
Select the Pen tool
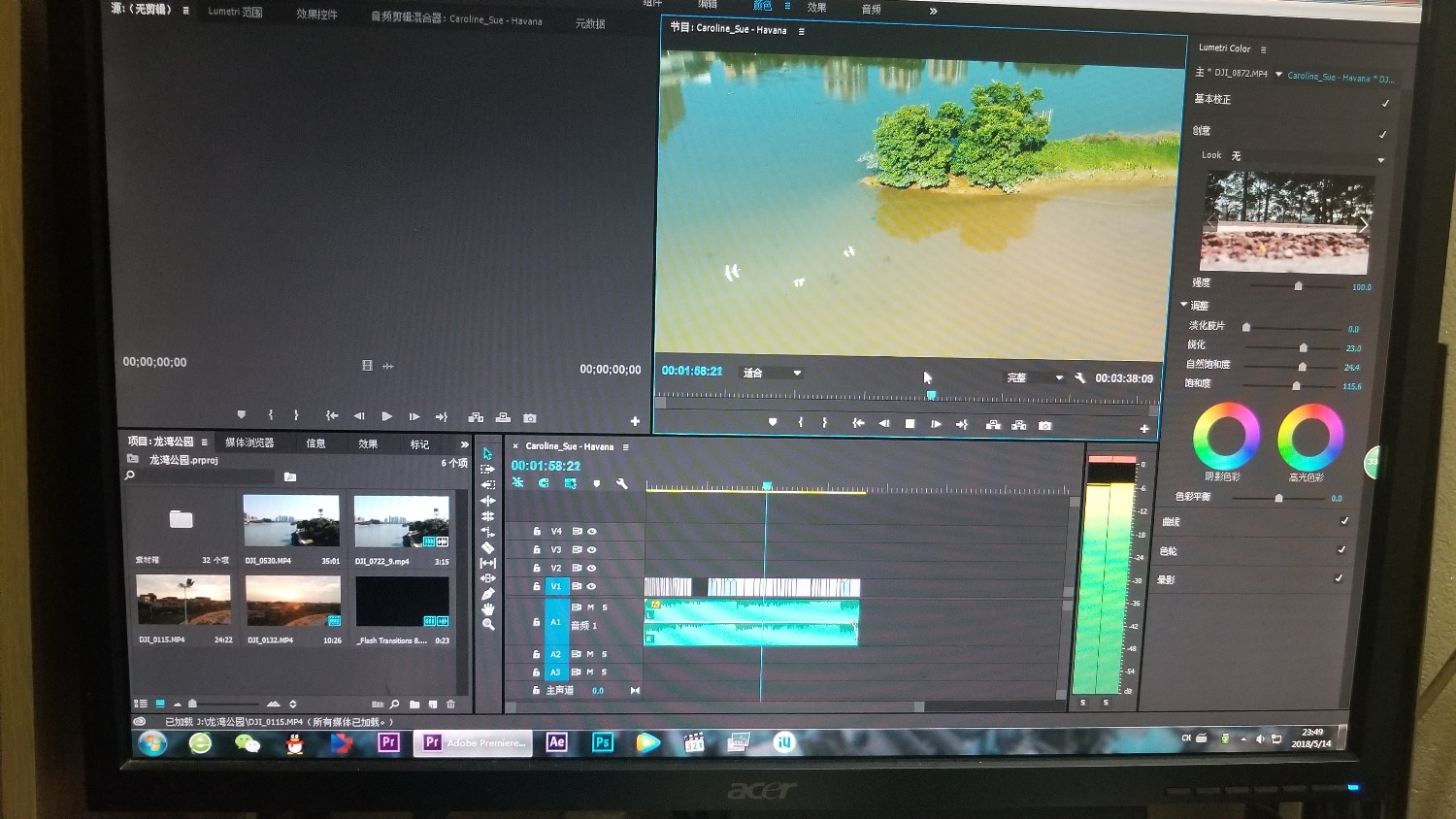487,594
